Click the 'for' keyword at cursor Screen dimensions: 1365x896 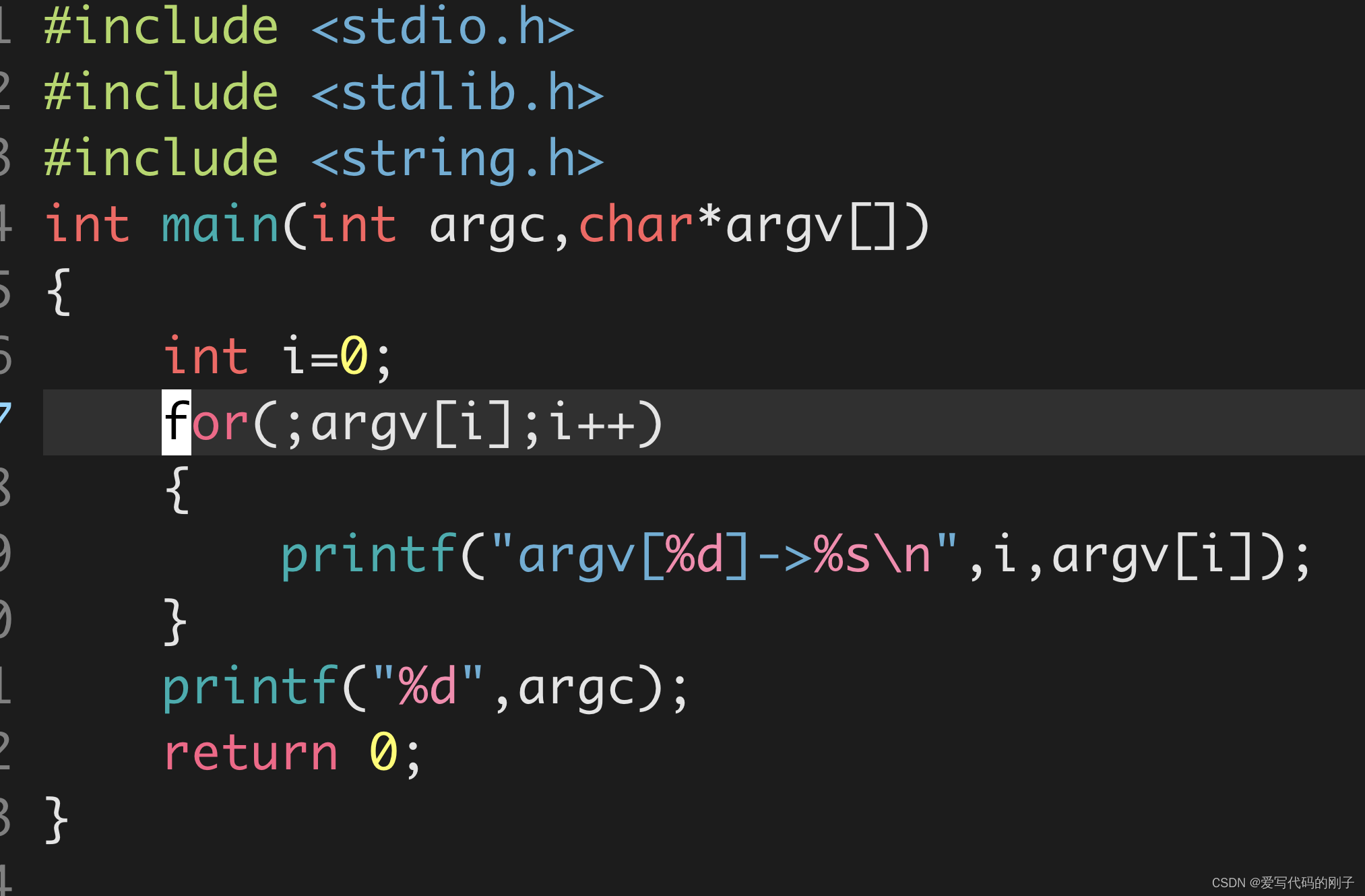(x=205, y=422)
